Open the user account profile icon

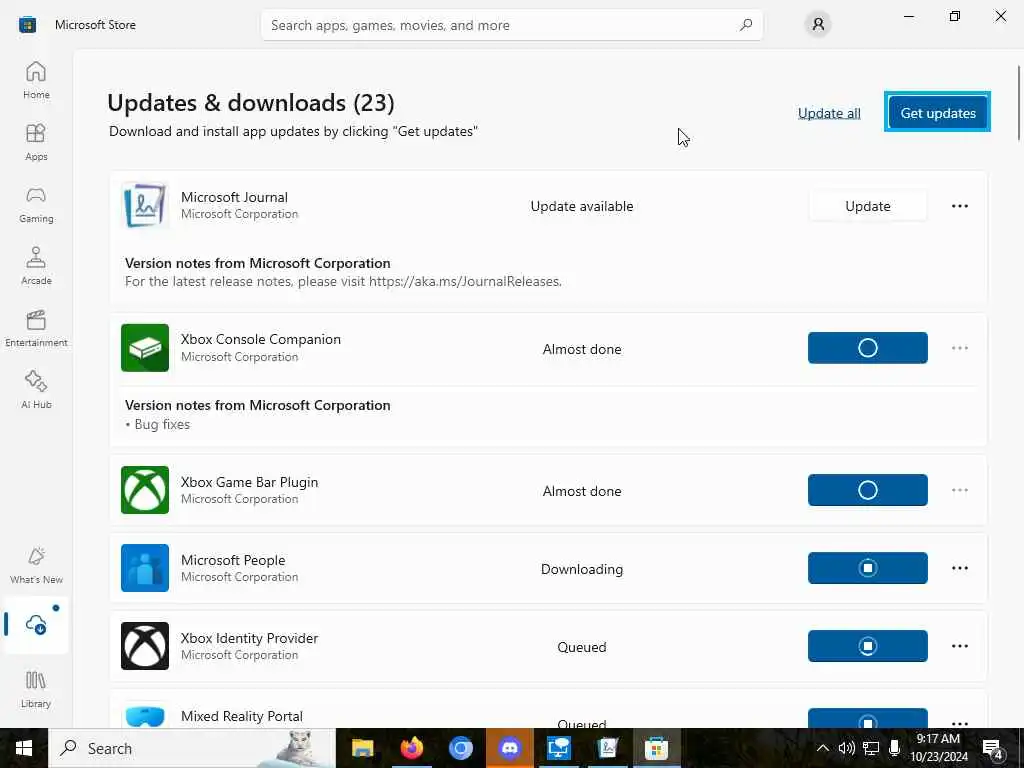818,25
